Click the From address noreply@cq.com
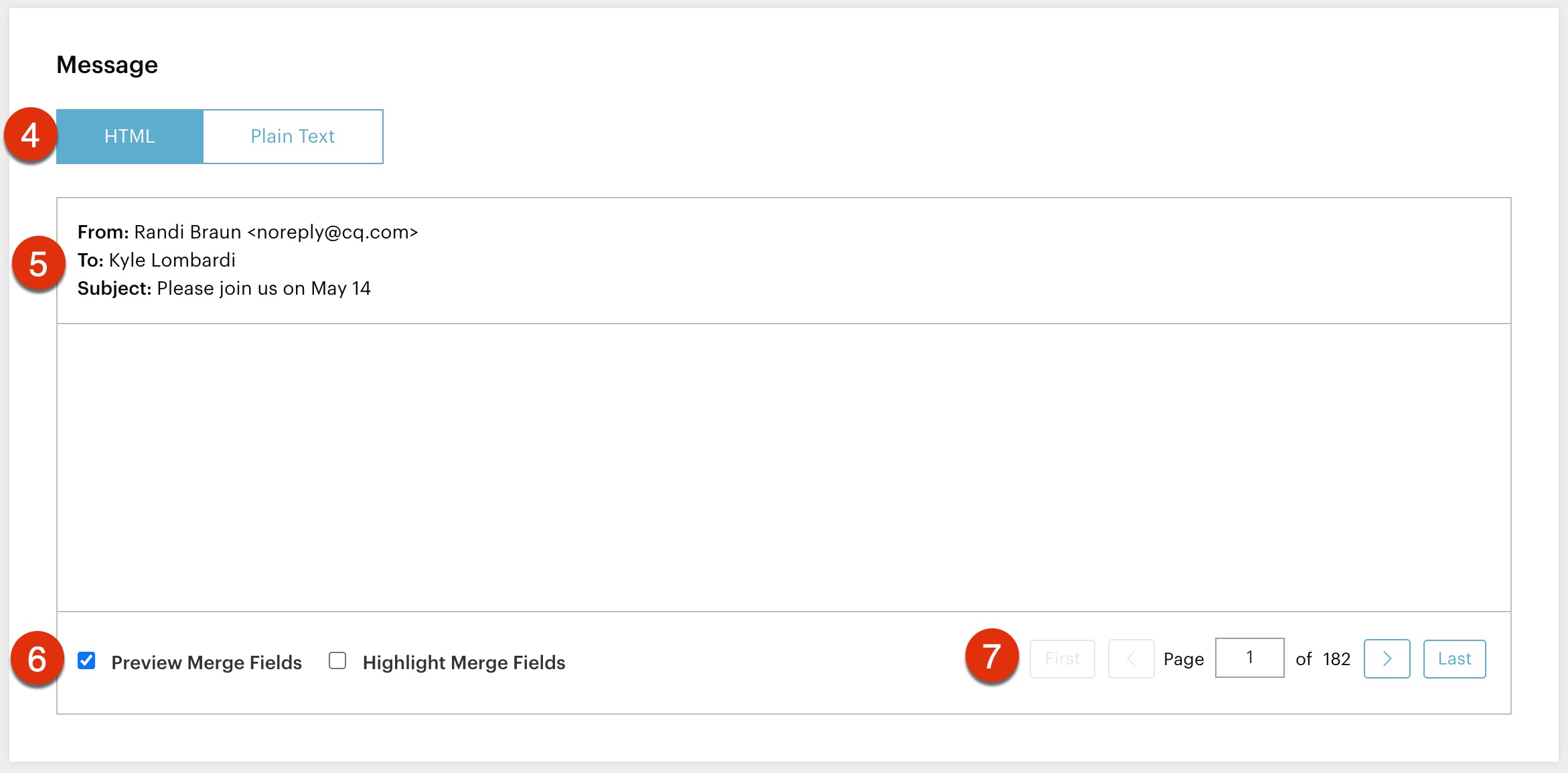The width and height of the screenshot is (1568, 773). [333, 232]
